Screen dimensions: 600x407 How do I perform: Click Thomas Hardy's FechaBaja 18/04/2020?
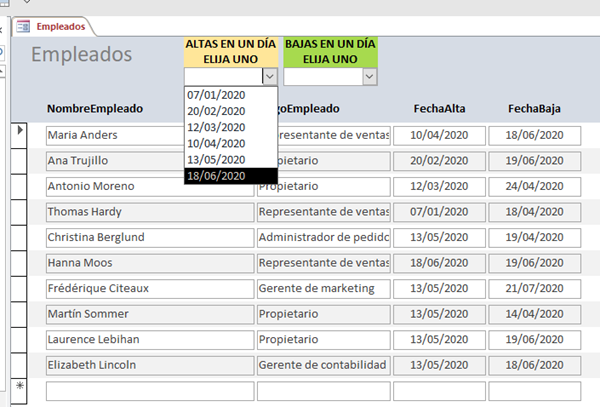tap(535, 212)
